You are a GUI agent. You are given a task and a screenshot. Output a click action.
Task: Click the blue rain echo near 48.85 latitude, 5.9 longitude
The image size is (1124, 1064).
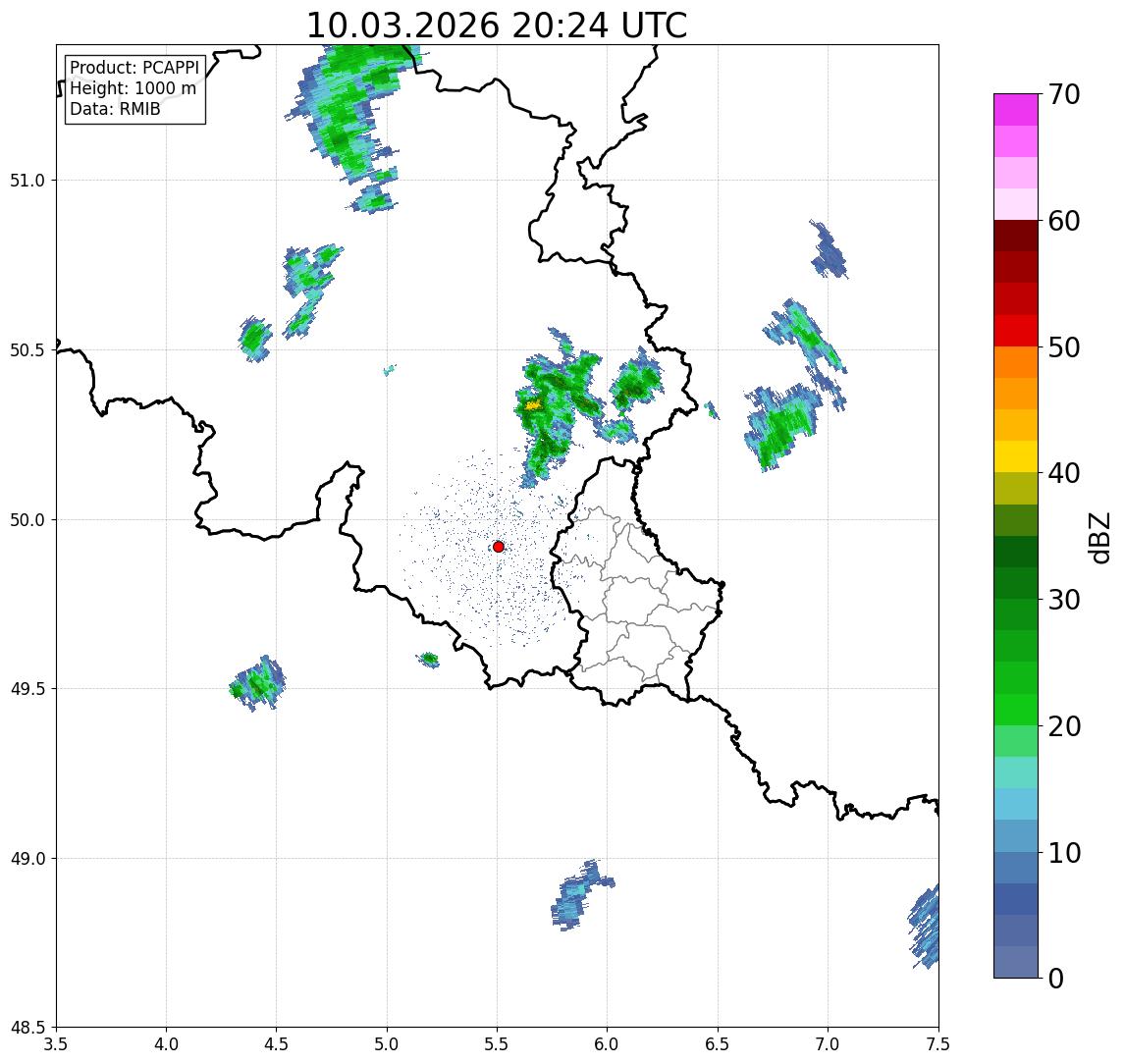click(580, 894)
